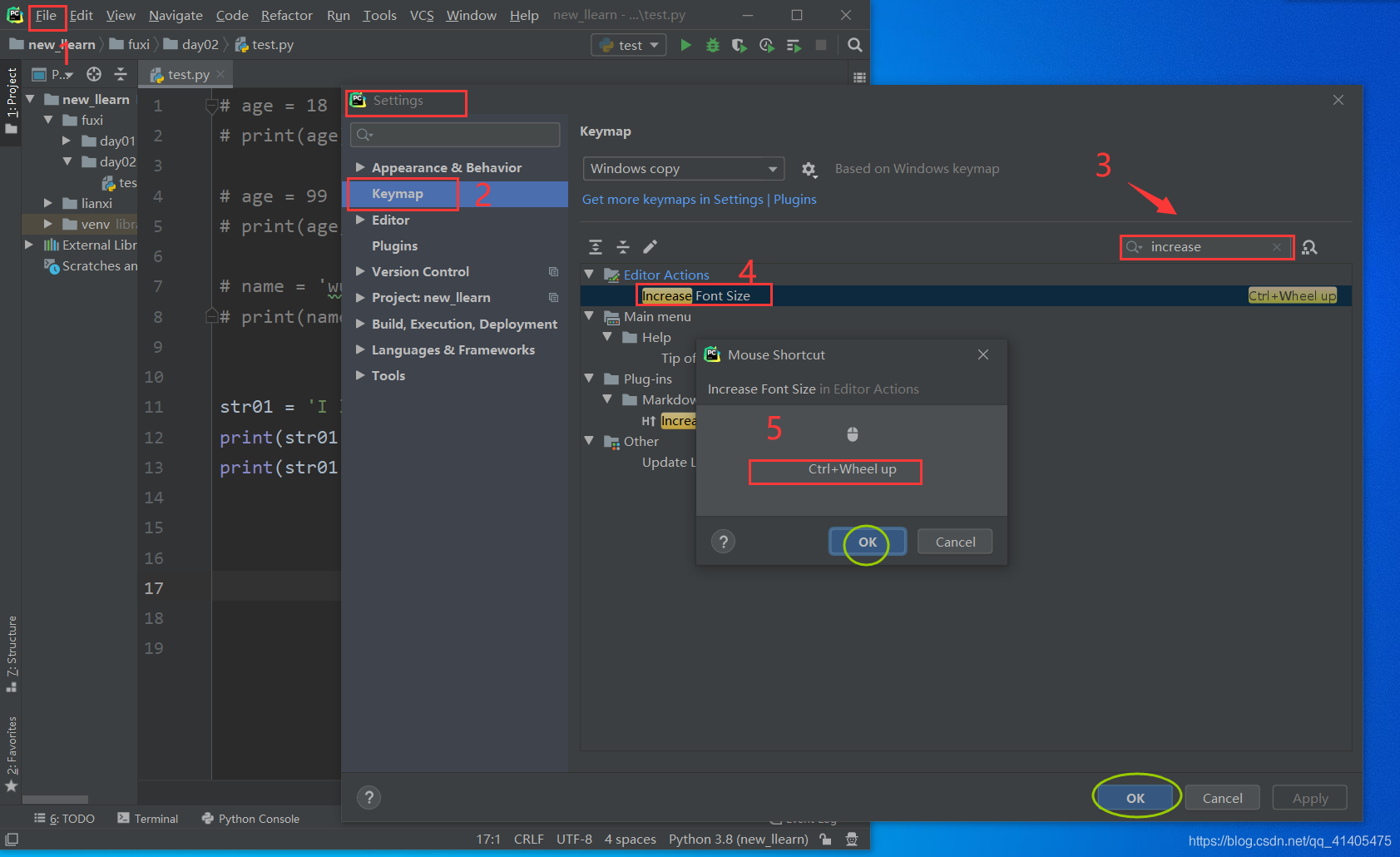The image size is (1400, 857).
Task: Click the editor tab list icon
Action: pos(859,77)
